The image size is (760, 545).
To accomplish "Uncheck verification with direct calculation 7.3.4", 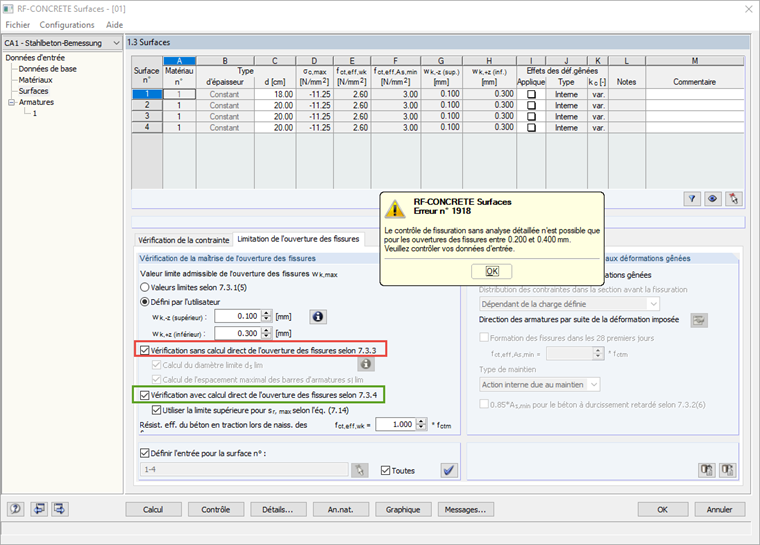I will point(144,395).
